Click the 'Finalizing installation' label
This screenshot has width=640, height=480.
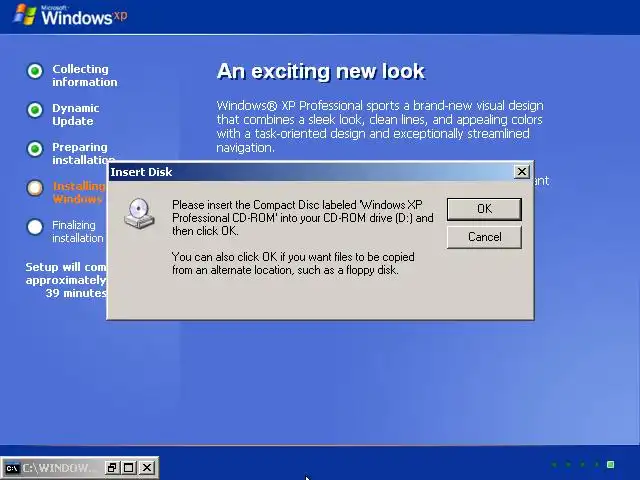(78, 231)
